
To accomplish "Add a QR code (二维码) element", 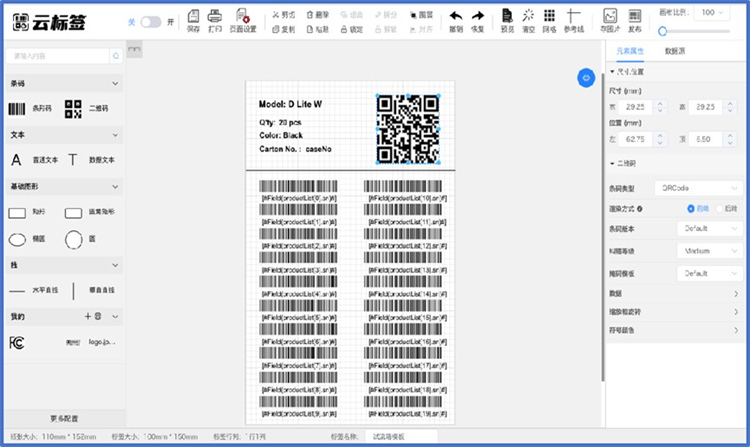I will [x=73, y=109].
